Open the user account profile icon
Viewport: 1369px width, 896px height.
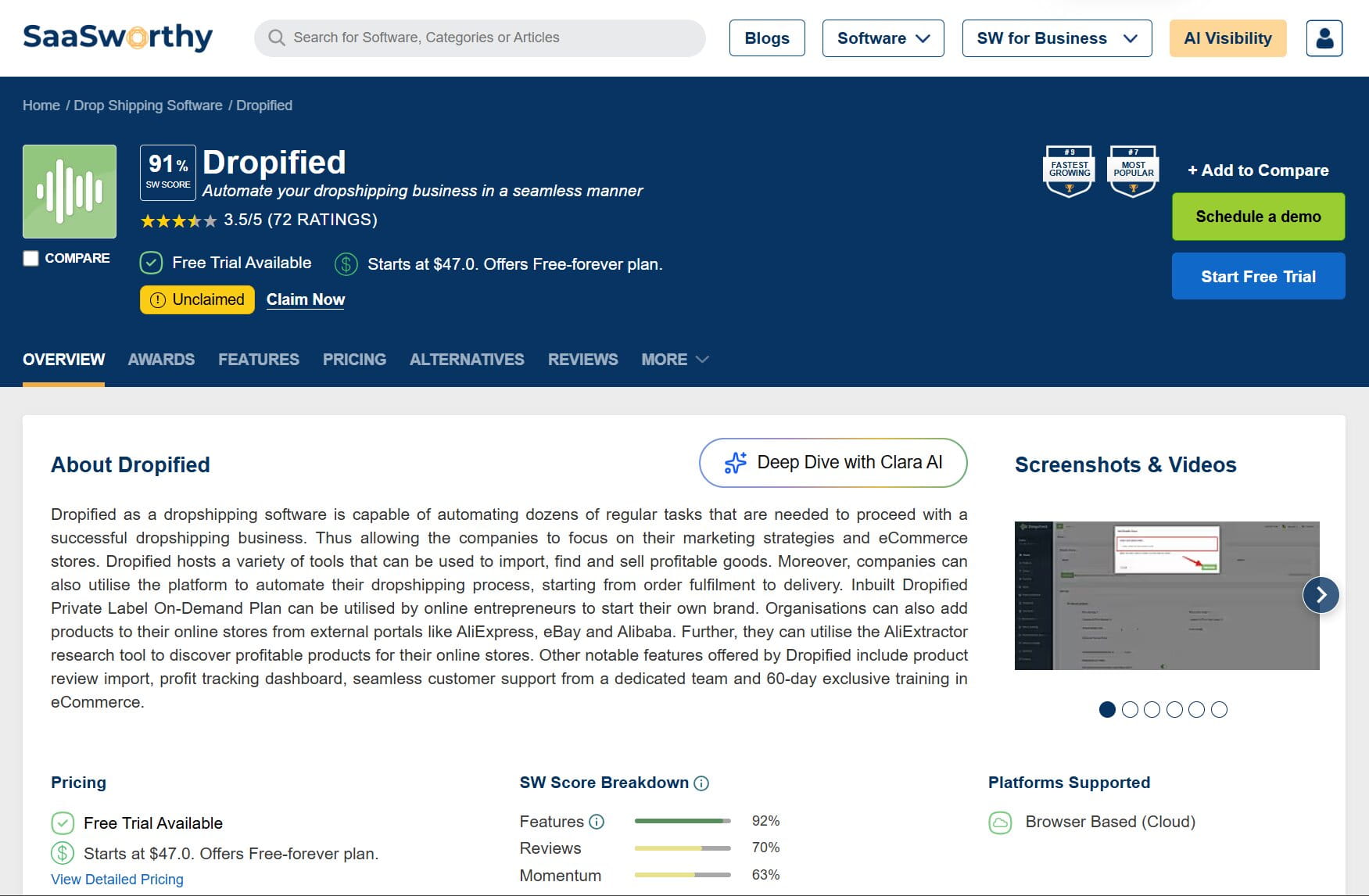click(x=1324, y=38)
